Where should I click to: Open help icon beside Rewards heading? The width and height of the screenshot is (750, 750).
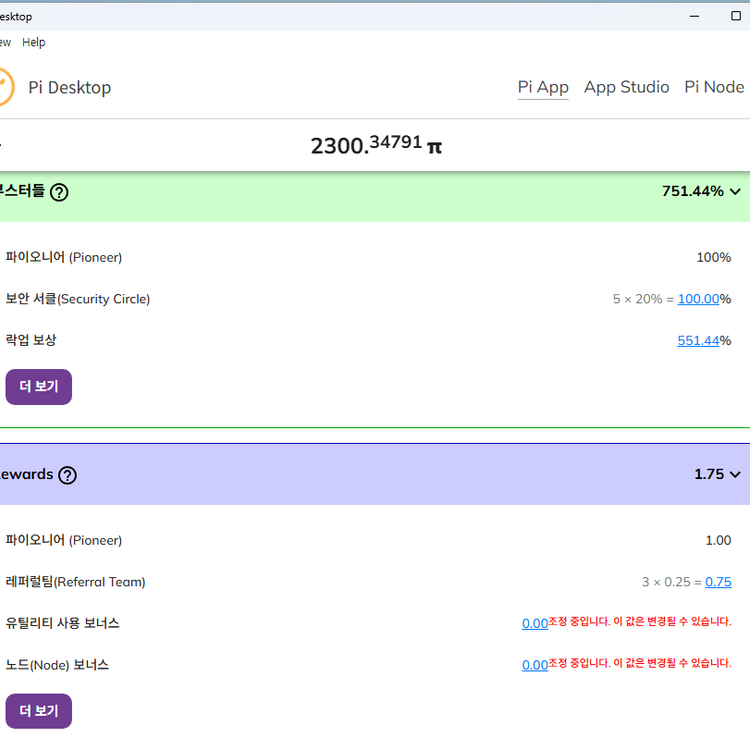tap(67, 475)
